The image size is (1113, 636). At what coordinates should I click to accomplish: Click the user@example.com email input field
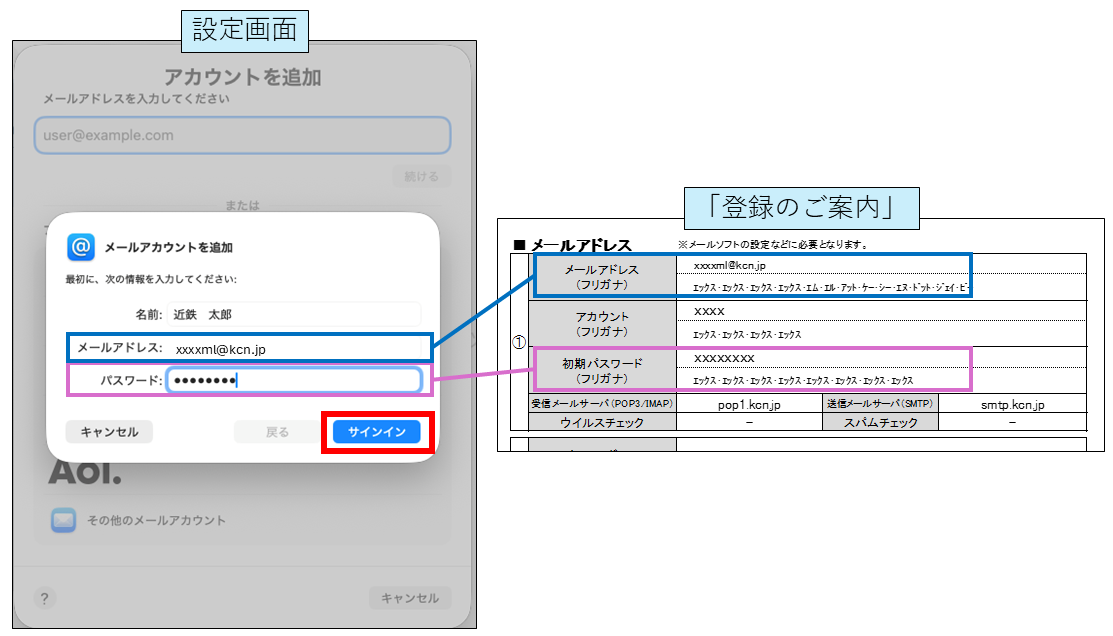point(242,135)
